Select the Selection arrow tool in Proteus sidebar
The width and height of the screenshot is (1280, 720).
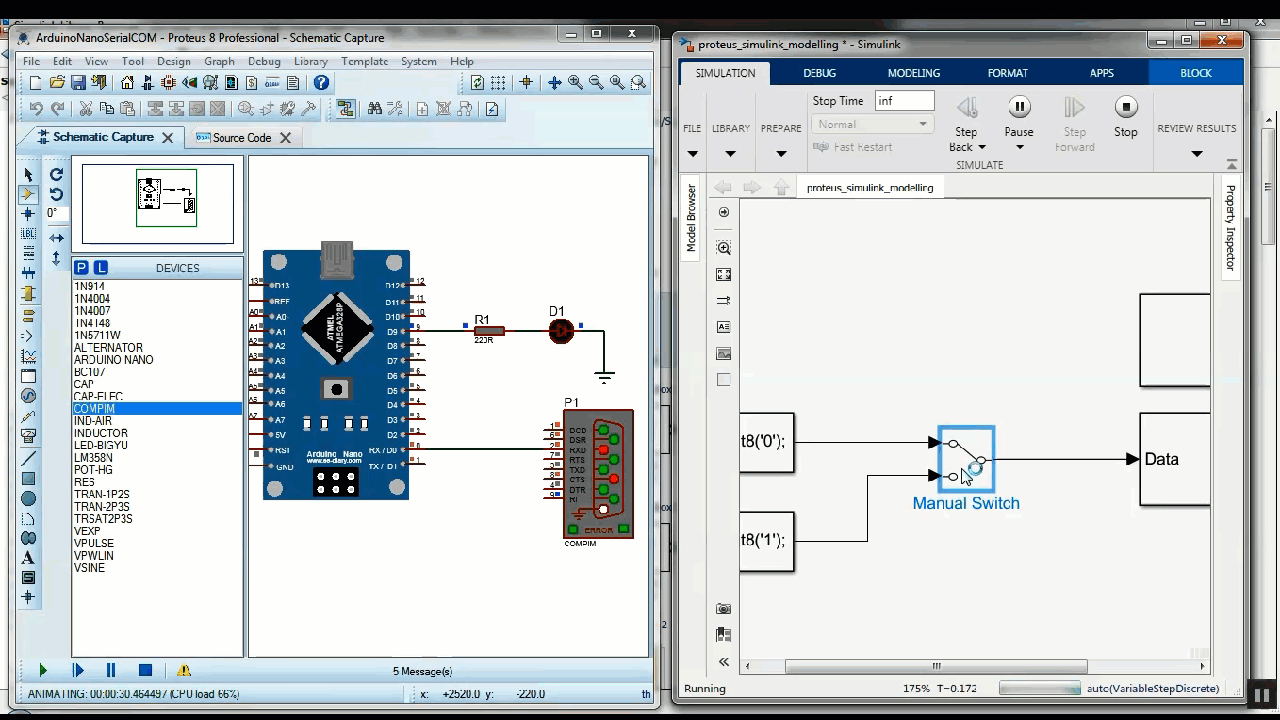click(x=28, y=175)
